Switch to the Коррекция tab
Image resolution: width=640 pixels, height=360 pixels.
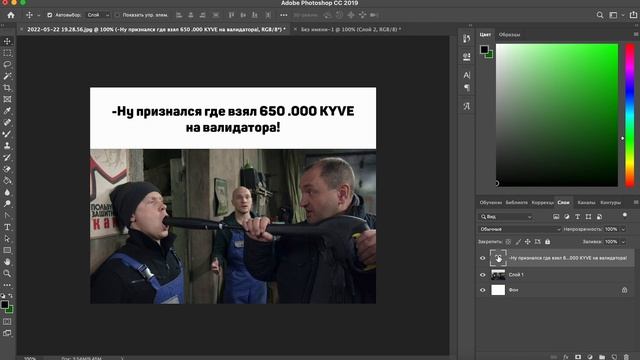pos(542,202)
